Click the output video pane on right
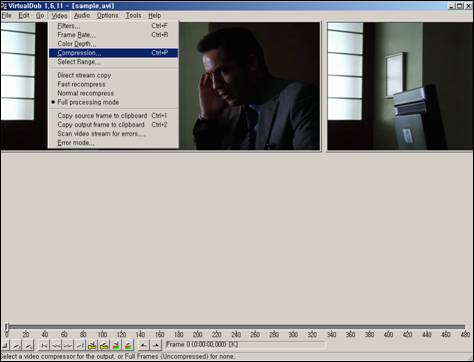Image resolution: width=474 pixels, height=362 pixels. coord(400,86)
